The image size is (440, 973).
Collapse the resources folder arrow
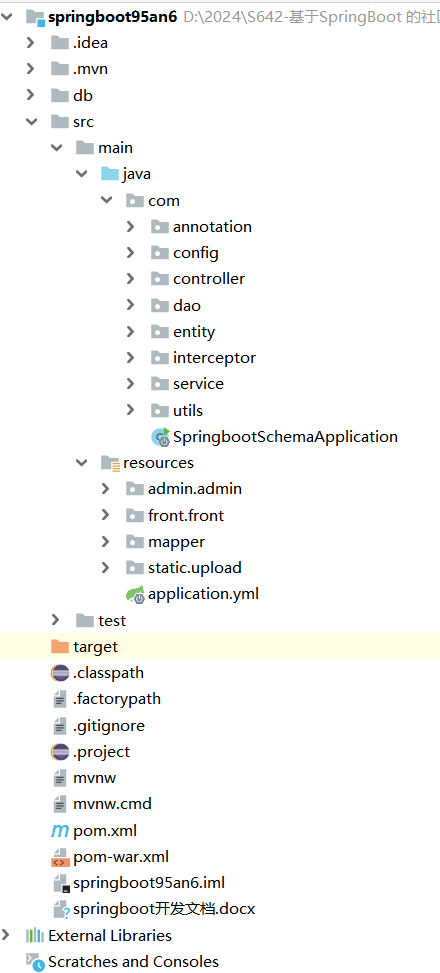click(x=81, y=462)
